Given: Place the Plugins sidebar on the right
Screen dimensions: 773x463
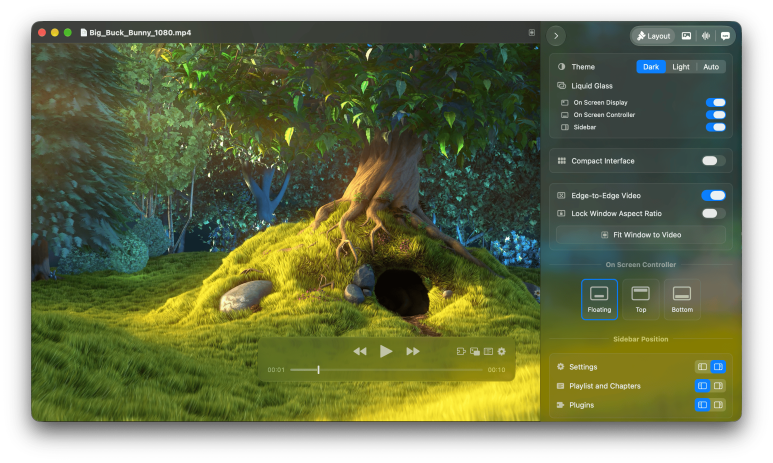Looking at the screenshot, I should pyautogui.click(x=718, y=405).
